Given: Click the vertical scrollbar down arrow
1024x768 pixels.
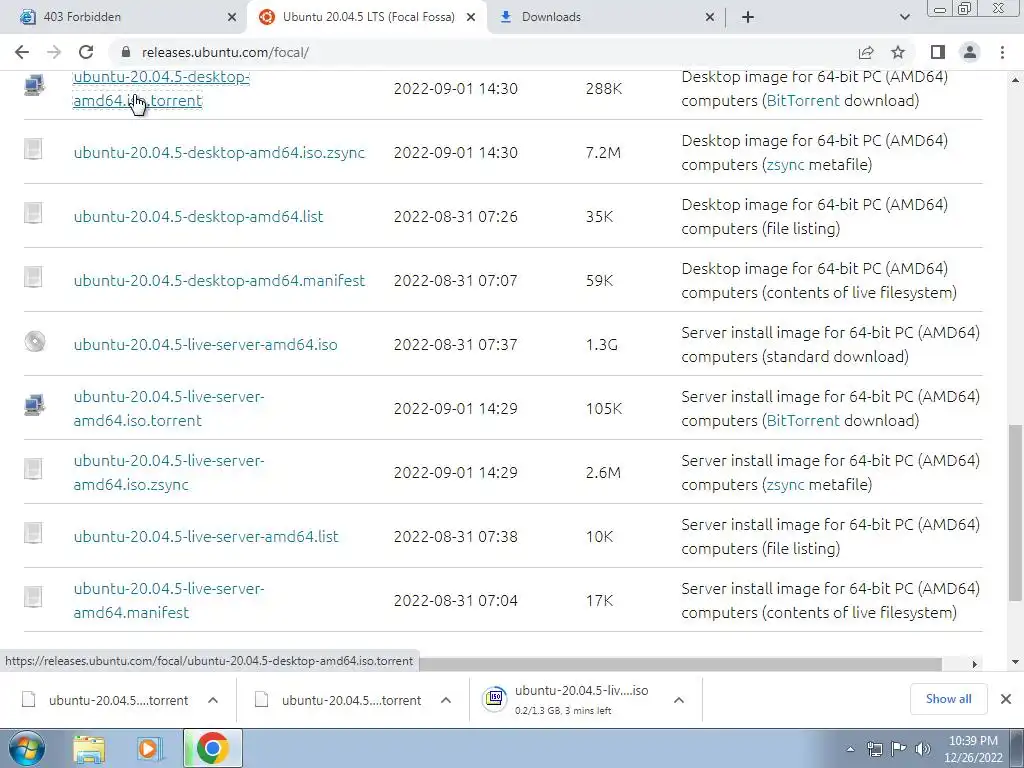Looking at the screenshot, I should 1016,663.
